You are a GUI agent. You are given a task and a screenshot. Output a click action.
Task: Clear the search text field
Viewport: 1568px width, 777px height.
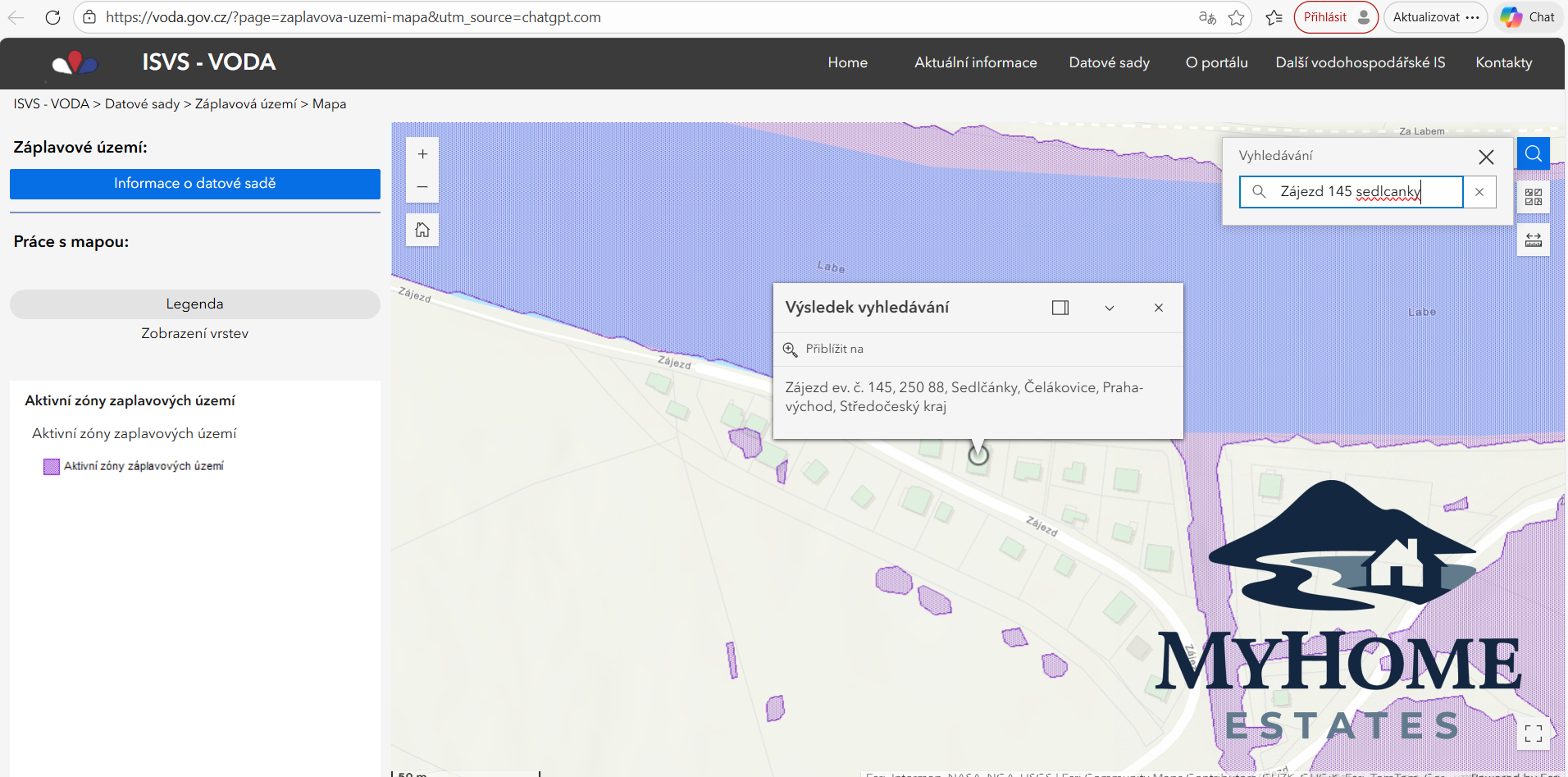pyautogui.click(x=1479, y=192)
